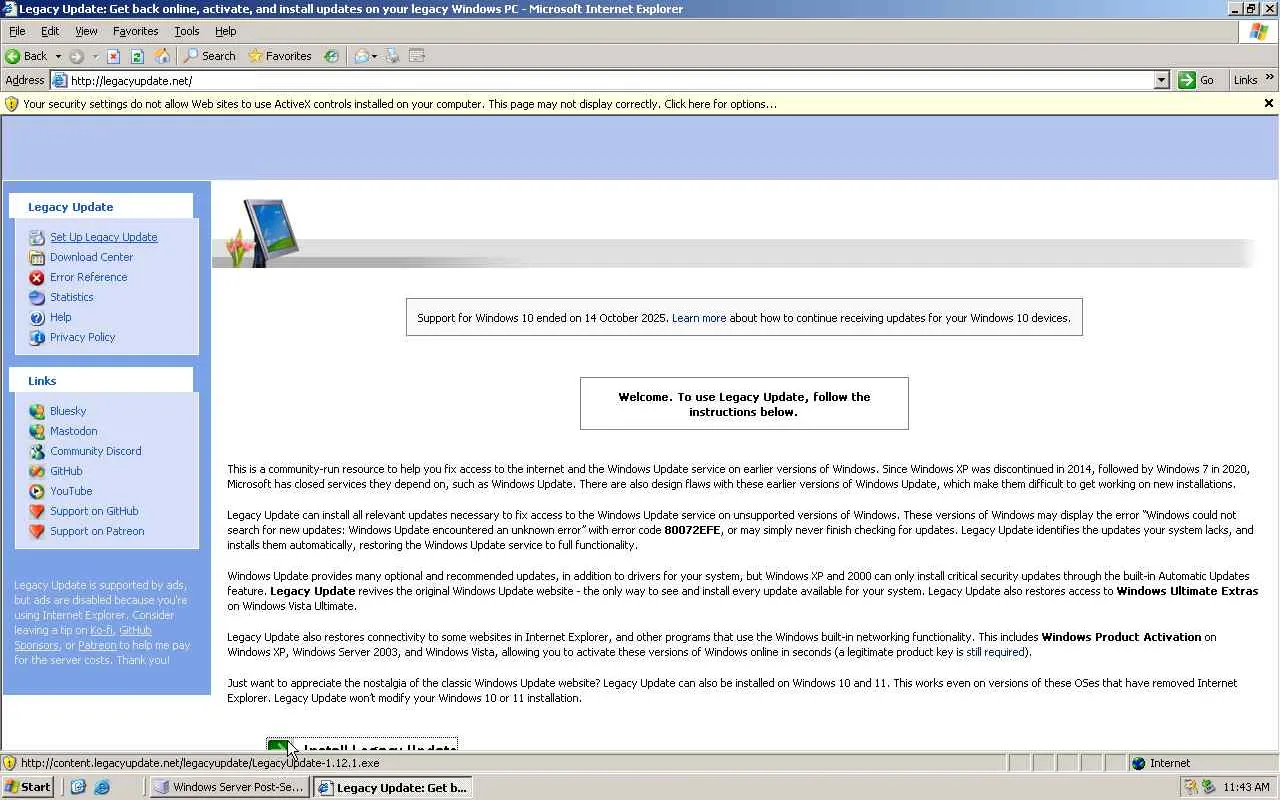
Task: Click the Go button next to the address bar
Action: pyautogui.click(x=1196, y=81)
